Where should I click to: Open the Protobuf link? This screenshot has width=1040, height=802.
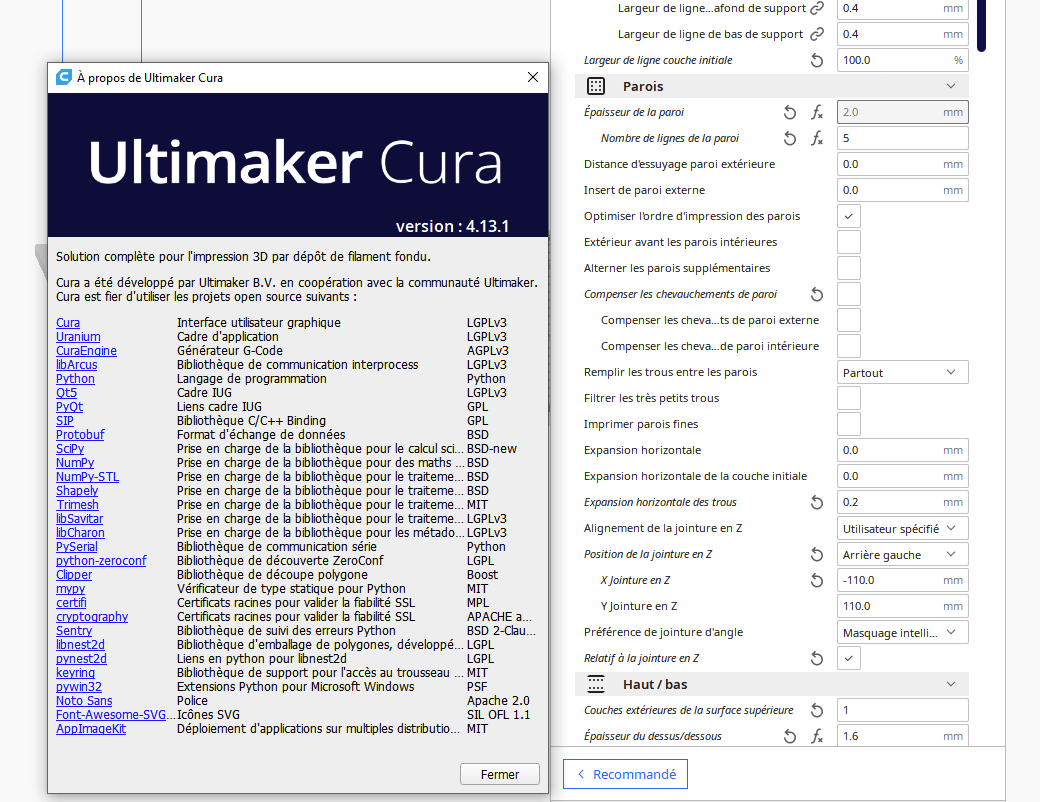(80, 435)
